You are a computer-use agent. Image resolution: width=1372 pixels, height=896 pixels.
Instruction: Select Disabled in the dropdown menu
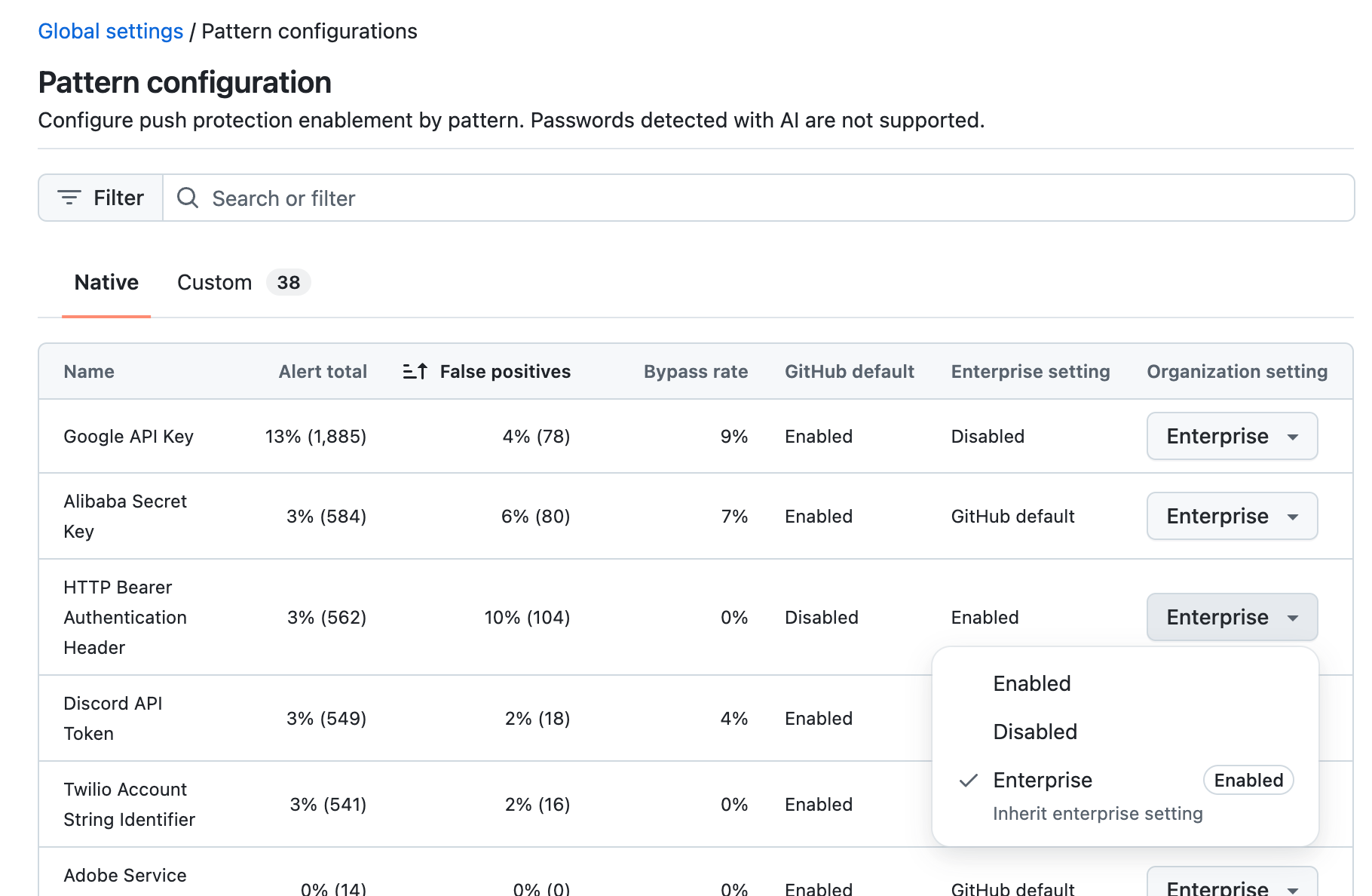(1035, 732)
